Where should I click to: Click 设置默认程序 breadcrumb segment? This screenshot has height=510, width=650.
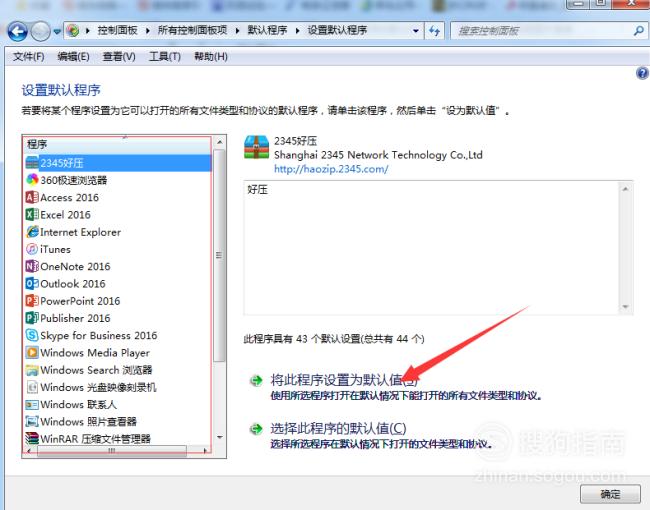tap(337, 30)
